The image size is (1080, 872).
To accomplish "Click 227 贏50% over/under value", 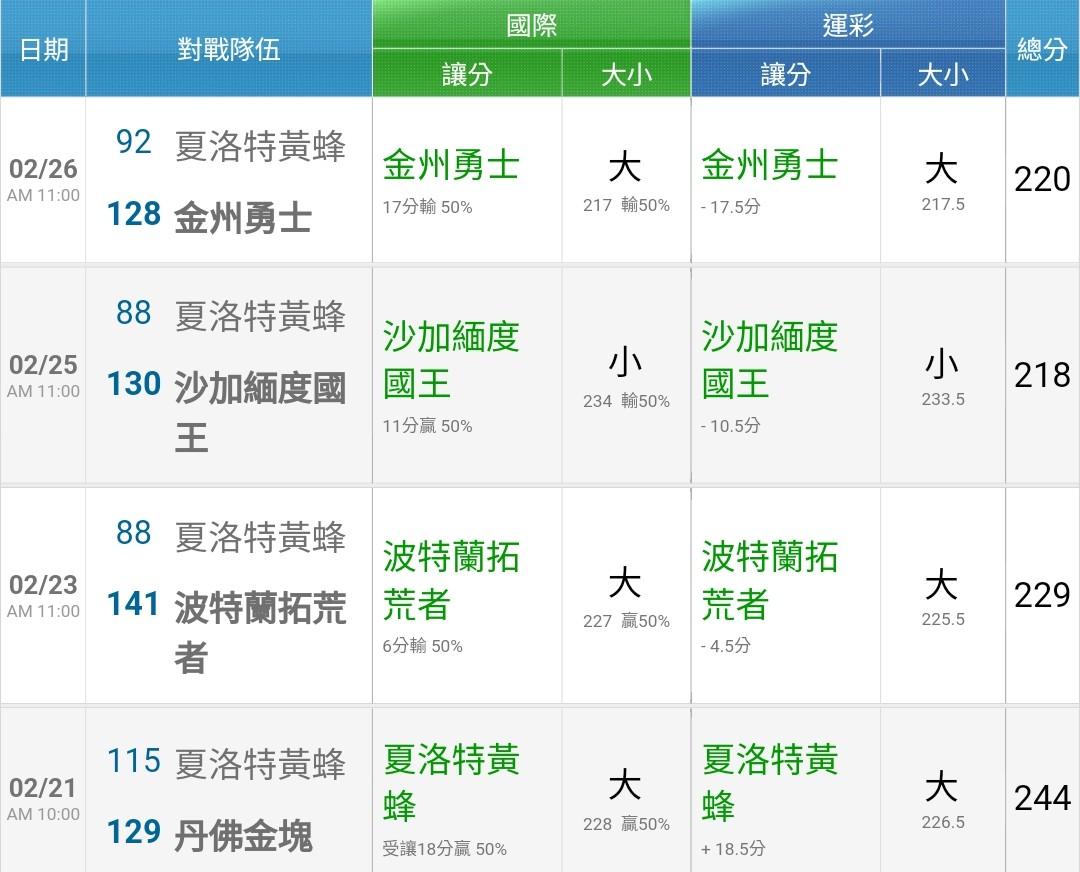I will pos(626,621).
